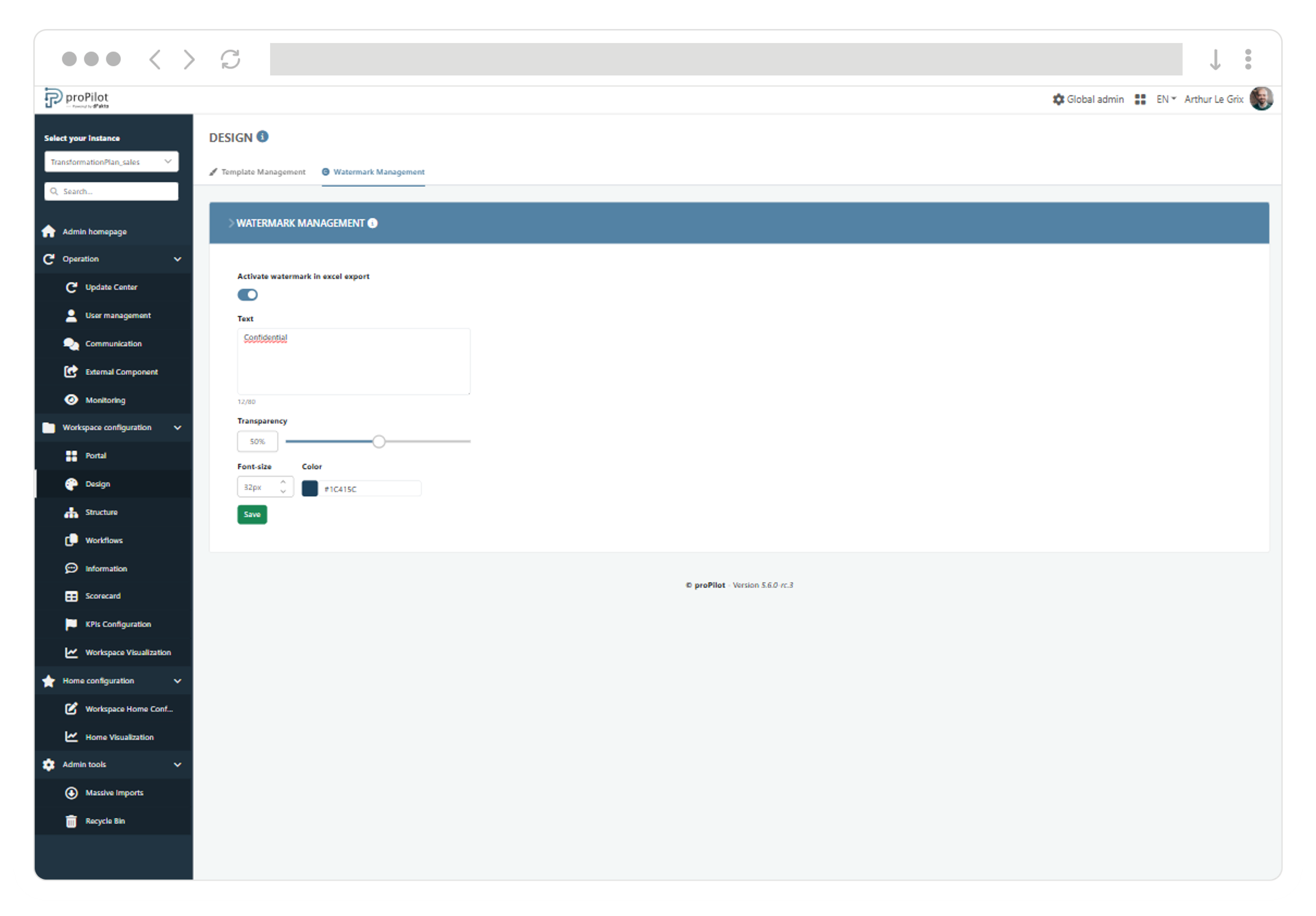
Task: Open the EN language dropdown
Action: 1165,99
